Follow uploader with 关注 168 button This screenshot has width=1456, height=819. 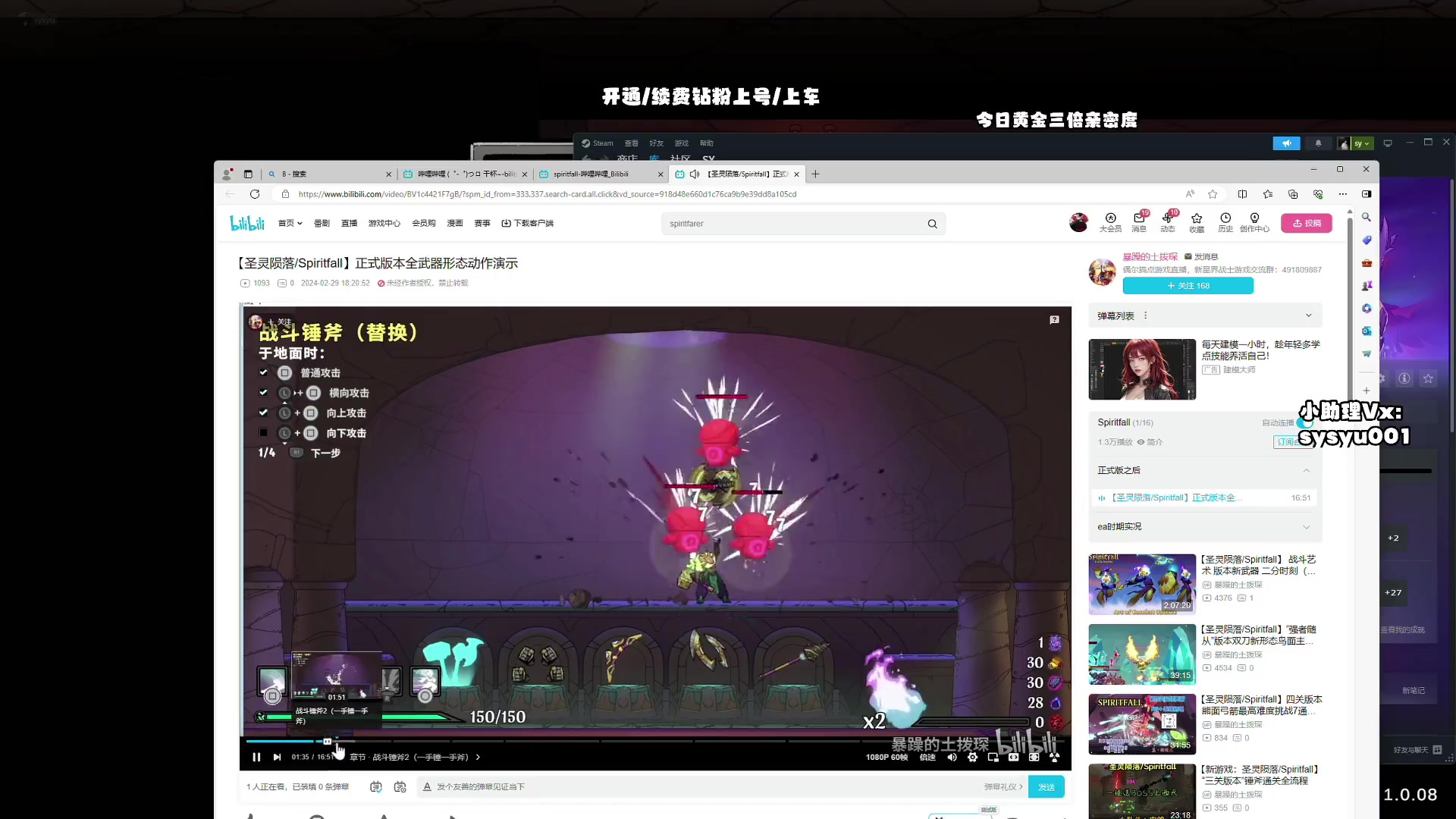pyautogui.click(x=1188, y=286)
